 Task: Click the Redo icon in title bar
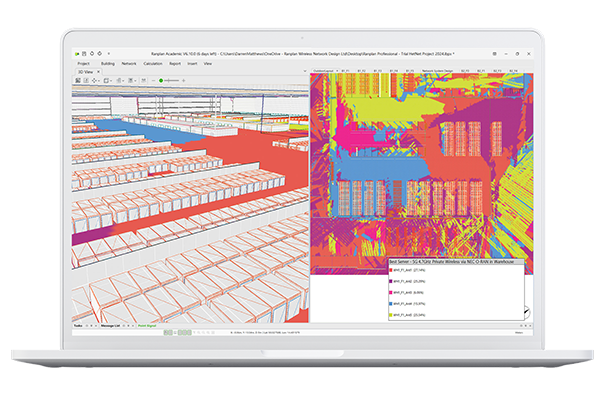pyautogui.click(x=99, y=54)
